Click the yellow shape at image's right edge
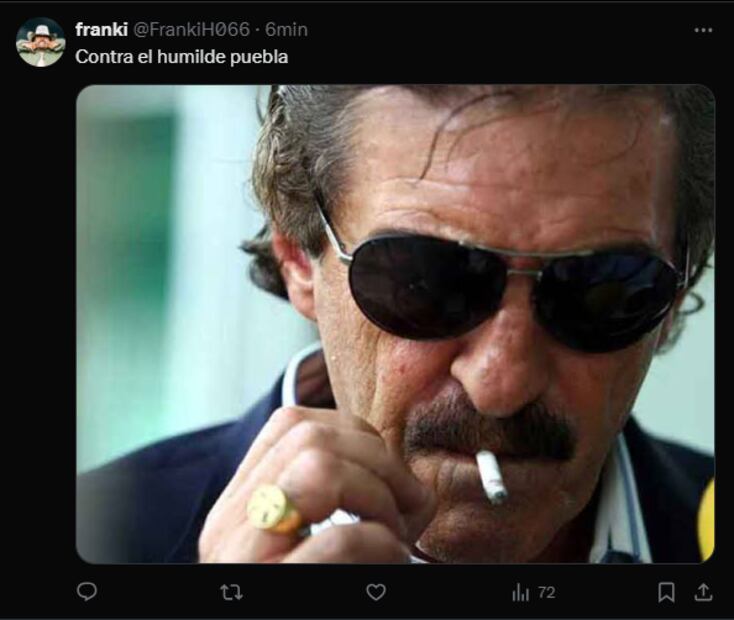This screenshot has height=620, width=734. pos(706,520)
